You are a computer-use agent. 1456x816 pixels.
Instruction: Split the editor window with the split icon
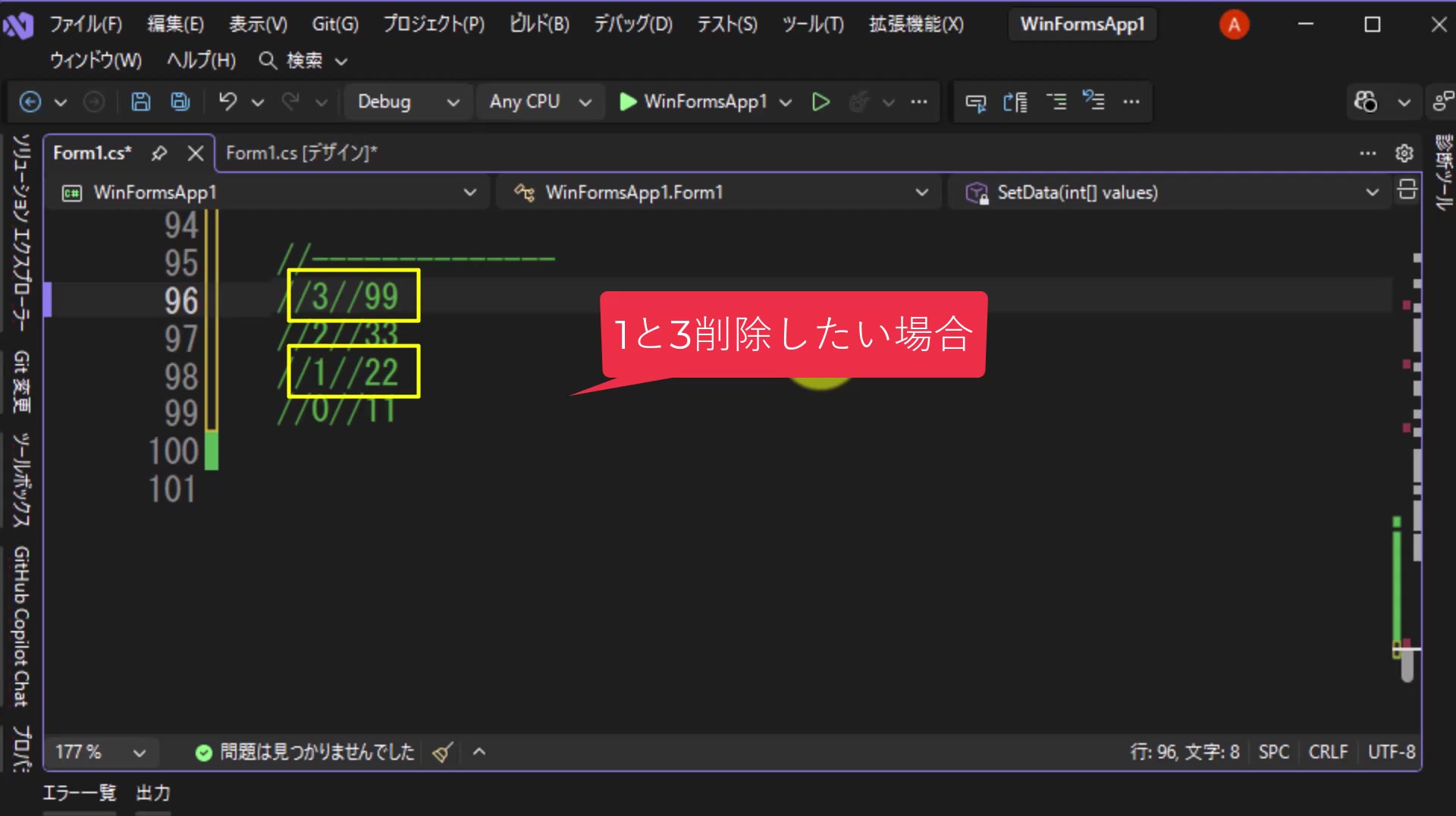1407,190
